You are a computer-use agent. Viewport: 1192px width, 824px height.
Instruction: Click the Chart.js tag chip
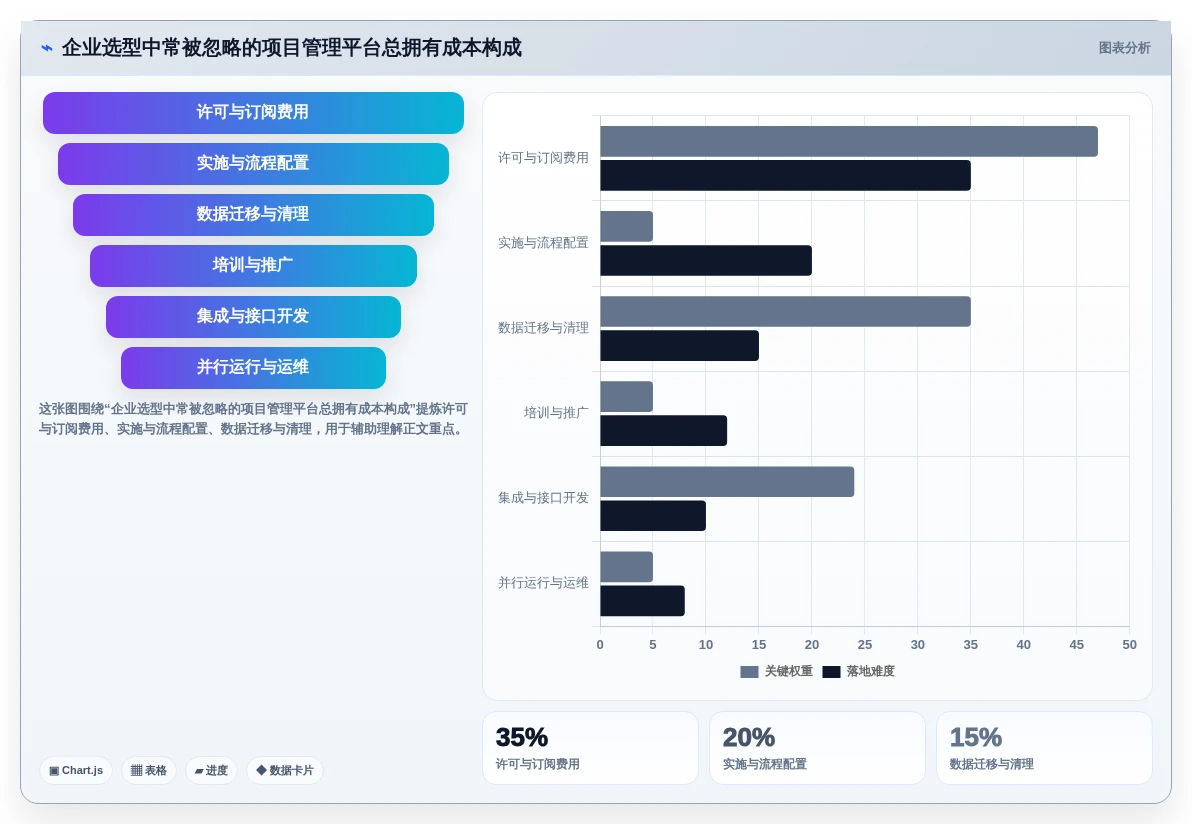coord(76,770)
